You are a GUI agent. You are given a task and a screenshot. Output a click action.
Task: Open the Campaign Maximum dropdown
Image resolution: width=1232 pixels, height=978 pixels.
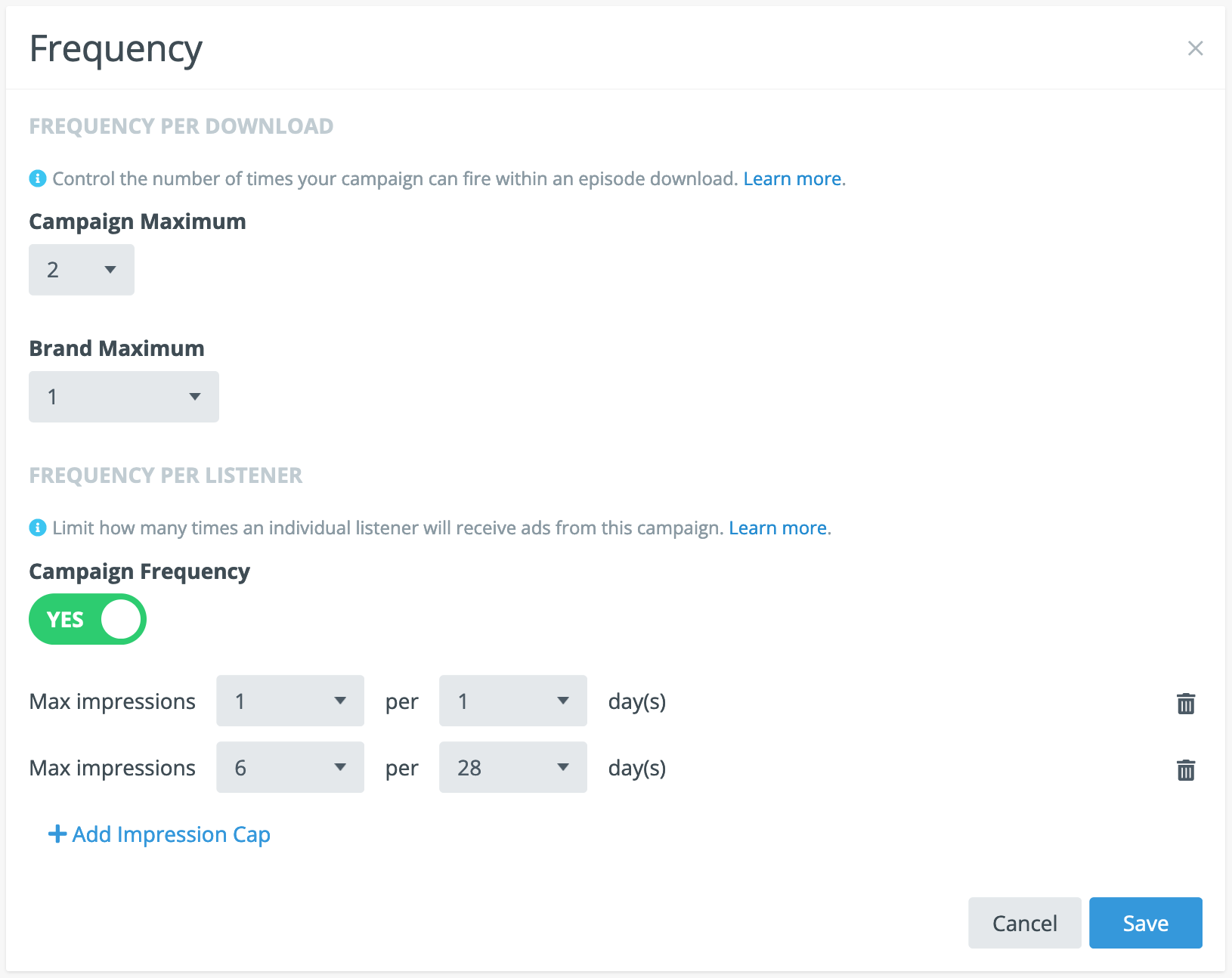point(82,270)
